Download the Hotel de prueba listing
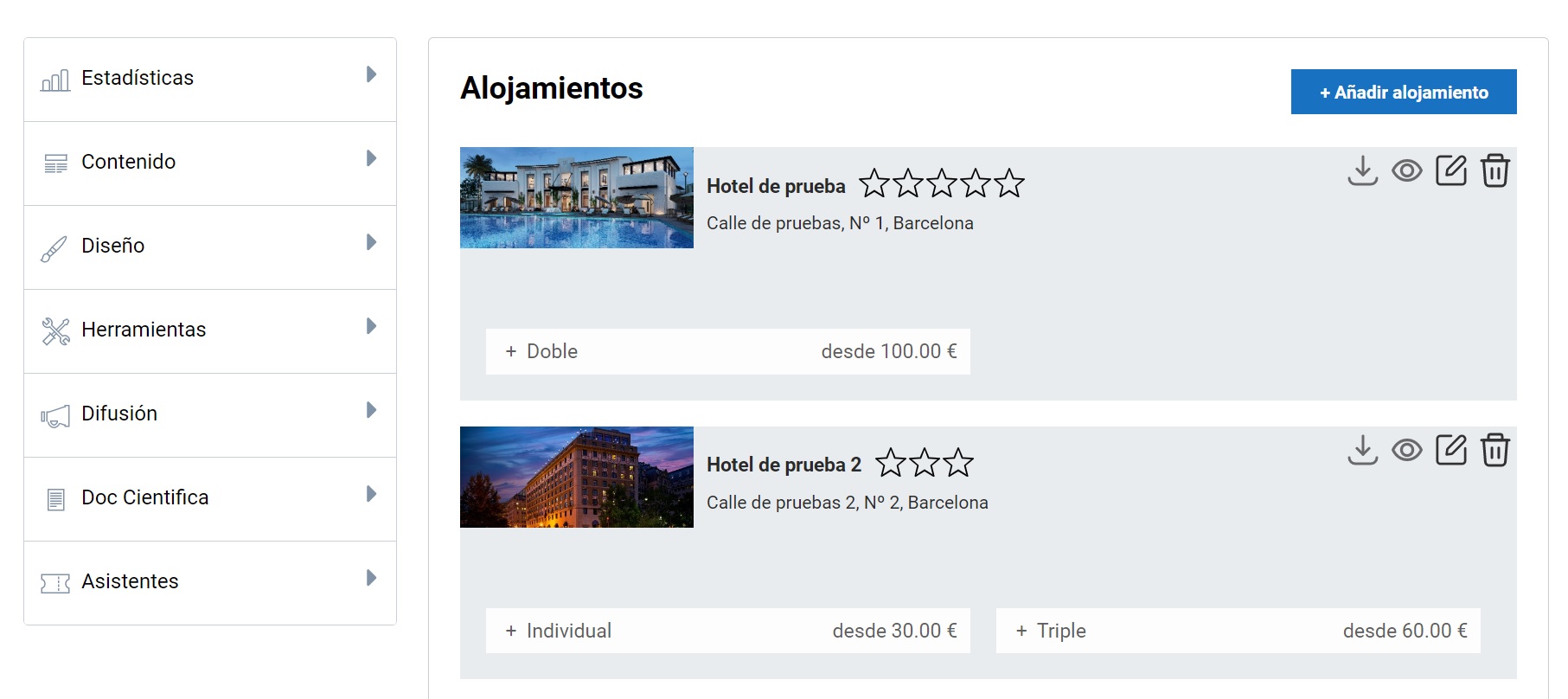The height and width of the screenshot is (699, 1568). tap(1362, 170)
